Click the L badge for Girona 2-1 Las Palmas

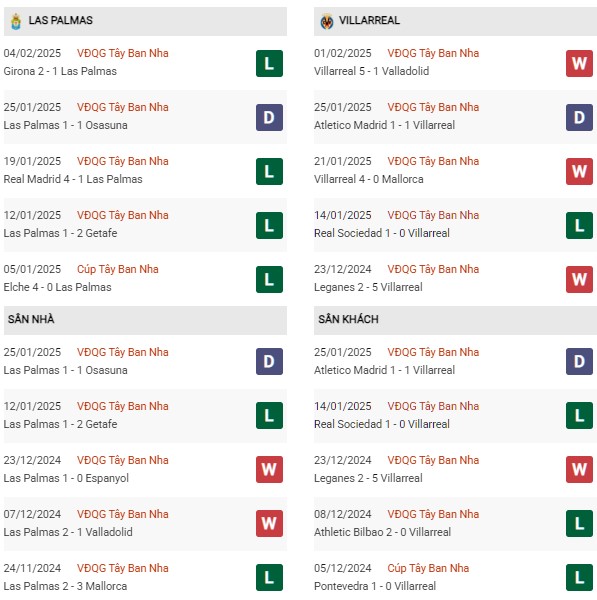tap(269, 64)
